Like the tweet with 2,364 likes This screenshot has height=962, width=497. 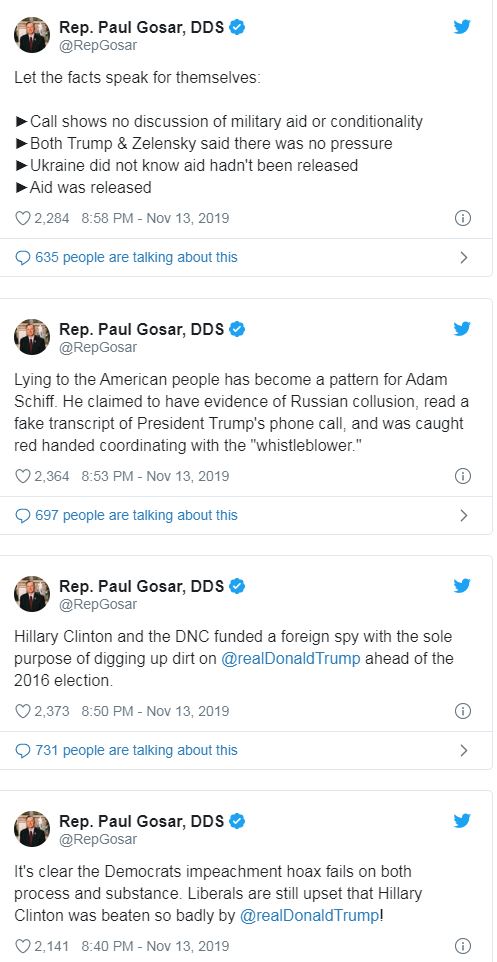[22, 475]
